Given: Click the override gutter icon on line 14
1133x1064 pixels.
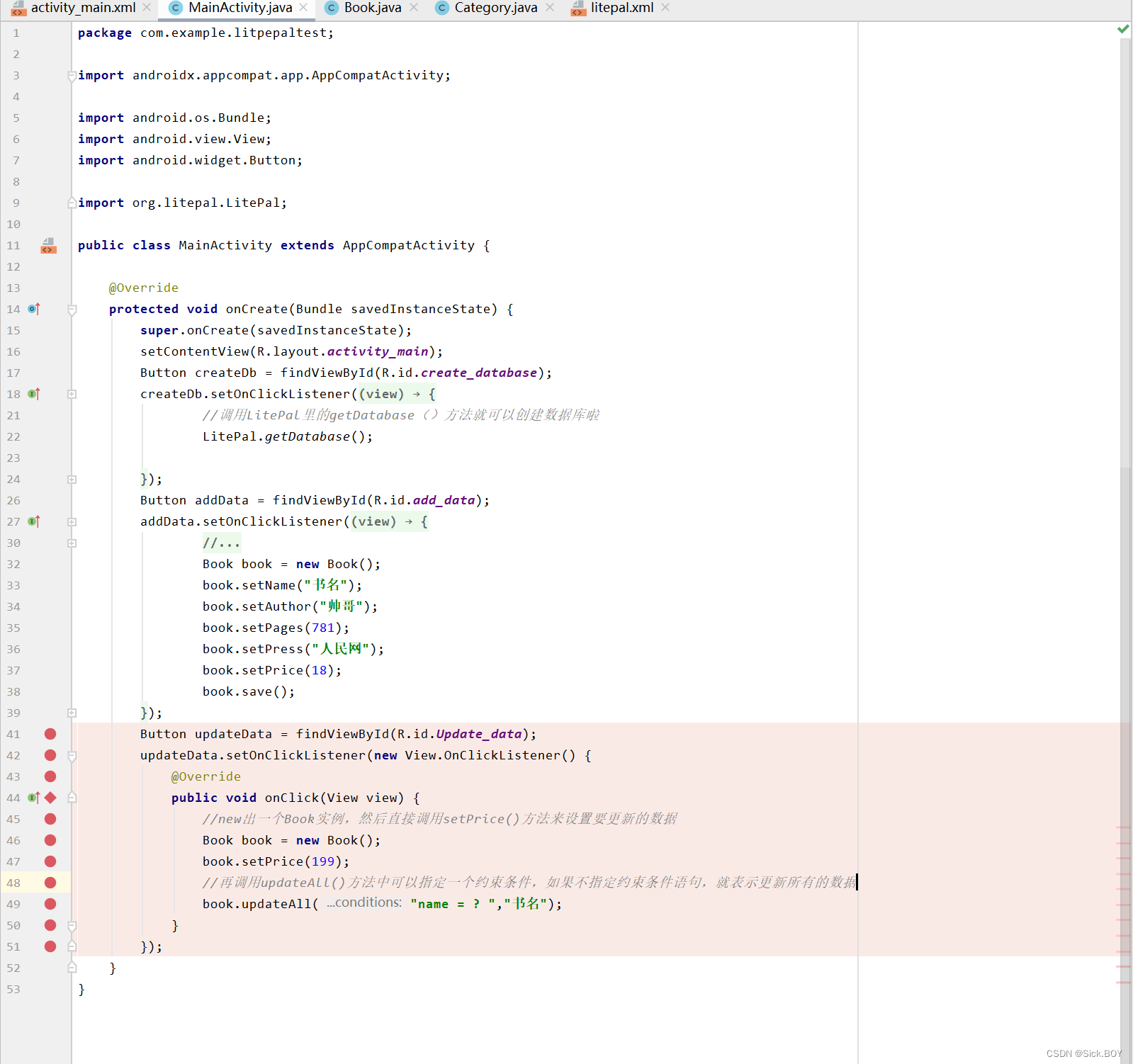Looking at the screenshot, I should pyautogui.click(x=34, y=309).
